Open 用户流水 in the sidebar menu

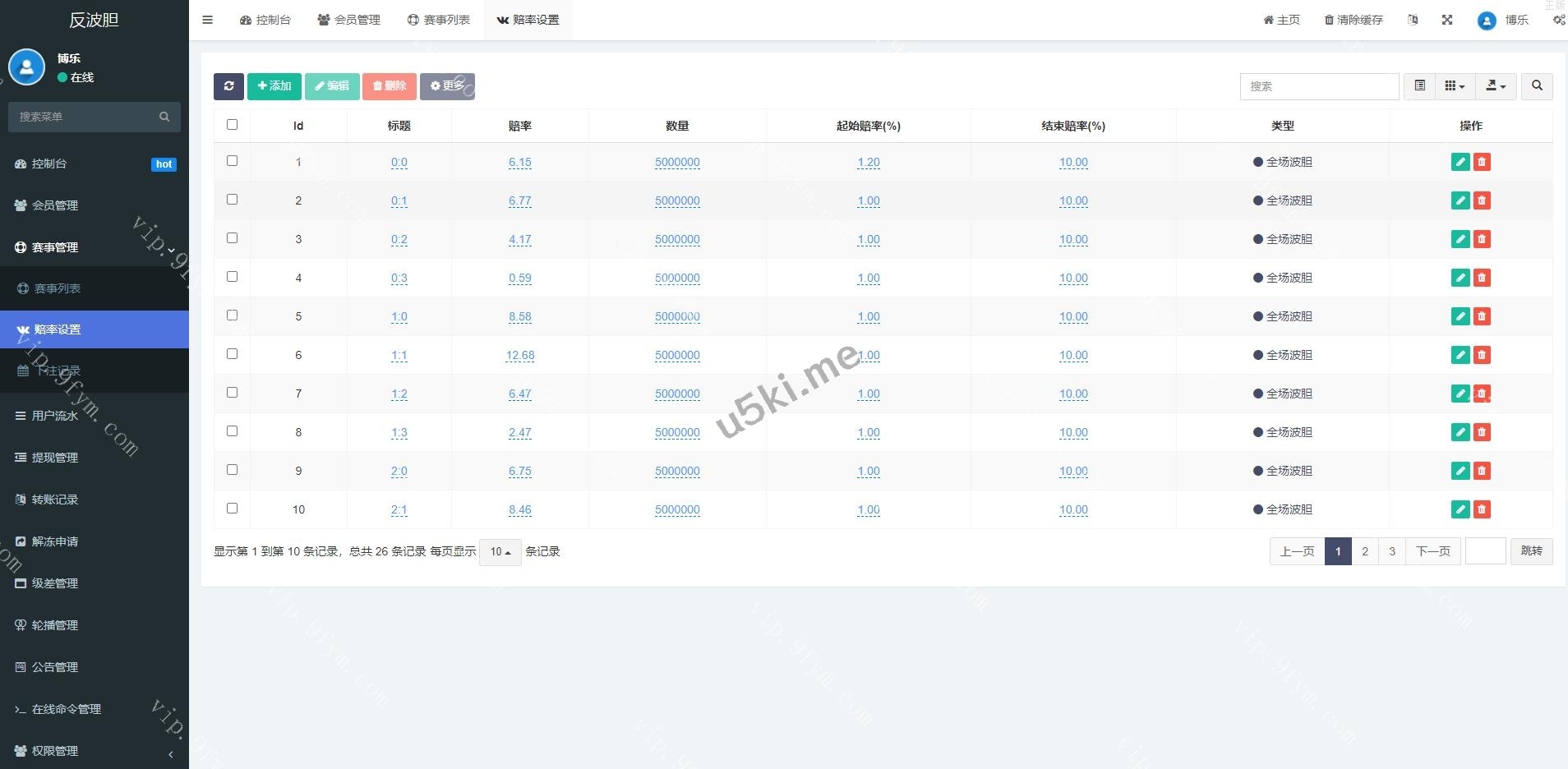click(55, 416)
